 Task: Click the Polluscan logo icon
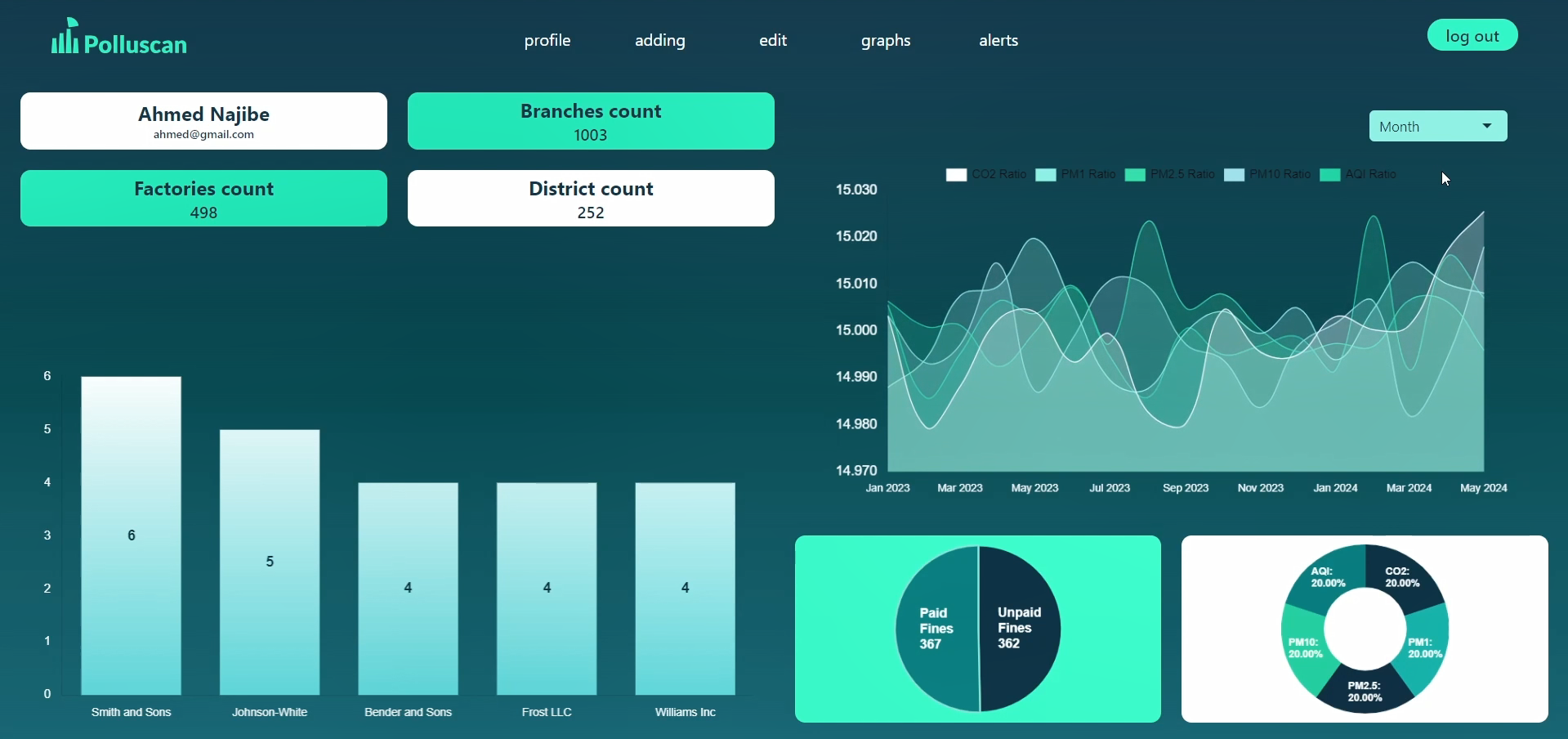[x=65, y=35]
